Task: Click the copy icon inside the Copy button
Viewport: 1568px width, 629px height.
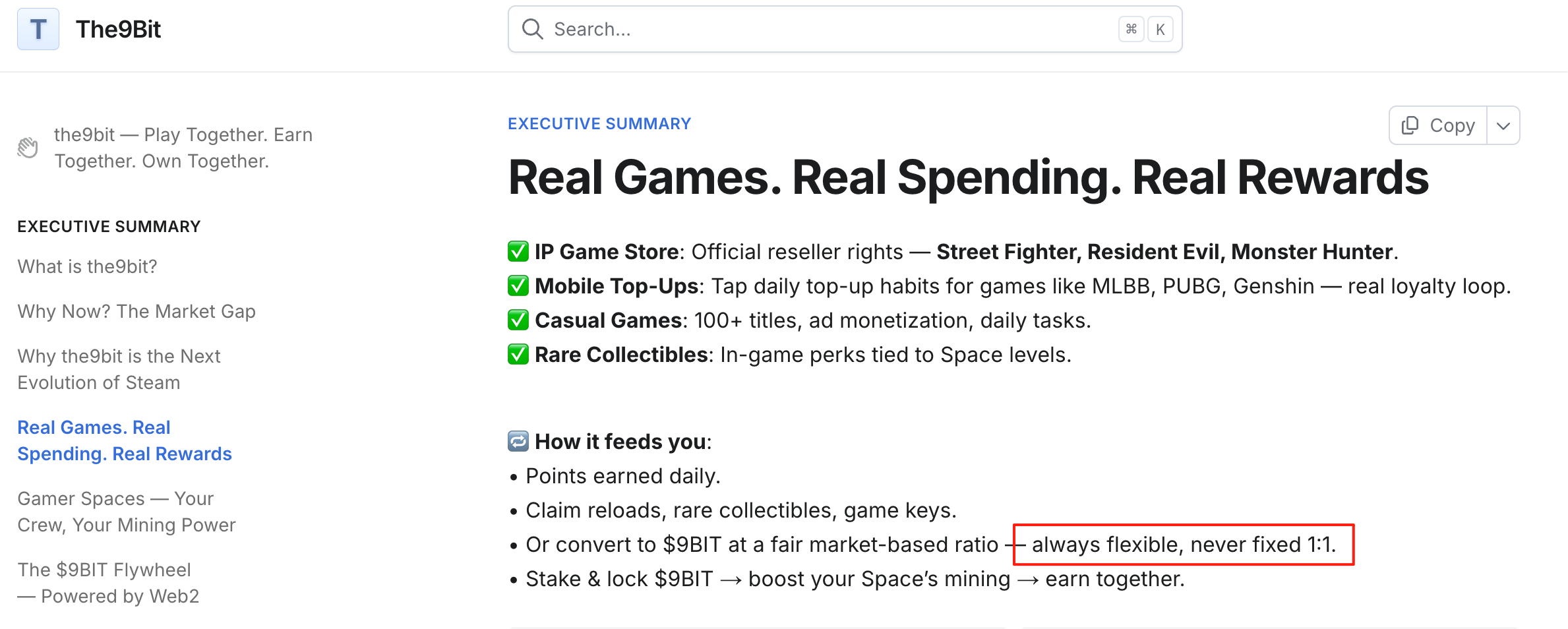Action: click(x=1410, y=125)
